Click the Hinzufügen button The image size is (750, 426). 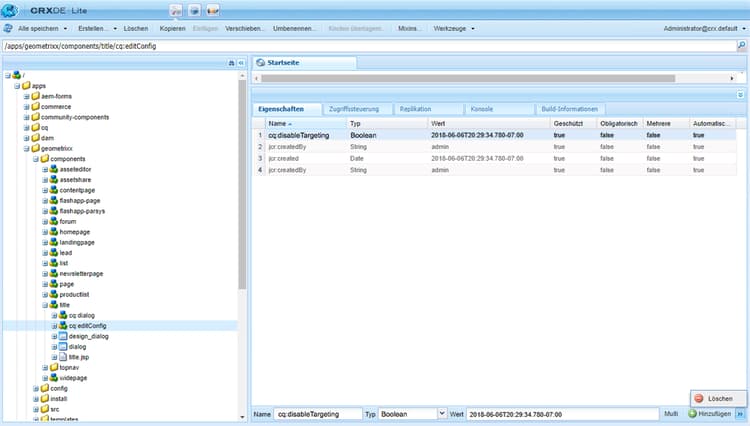709,413
